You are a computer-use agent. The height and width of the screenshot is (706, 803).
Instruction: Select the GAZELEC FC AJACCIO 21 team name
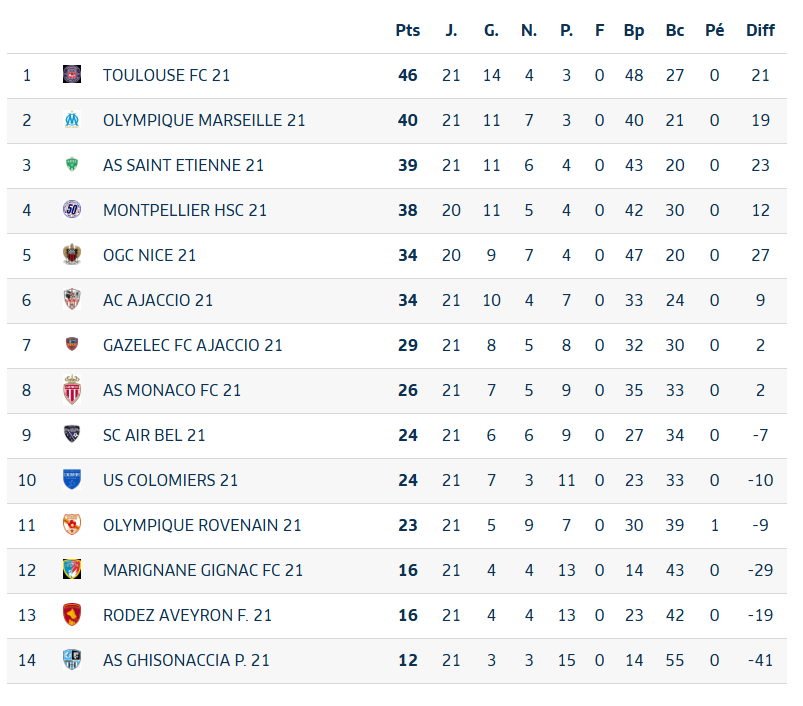pos(193,345)
